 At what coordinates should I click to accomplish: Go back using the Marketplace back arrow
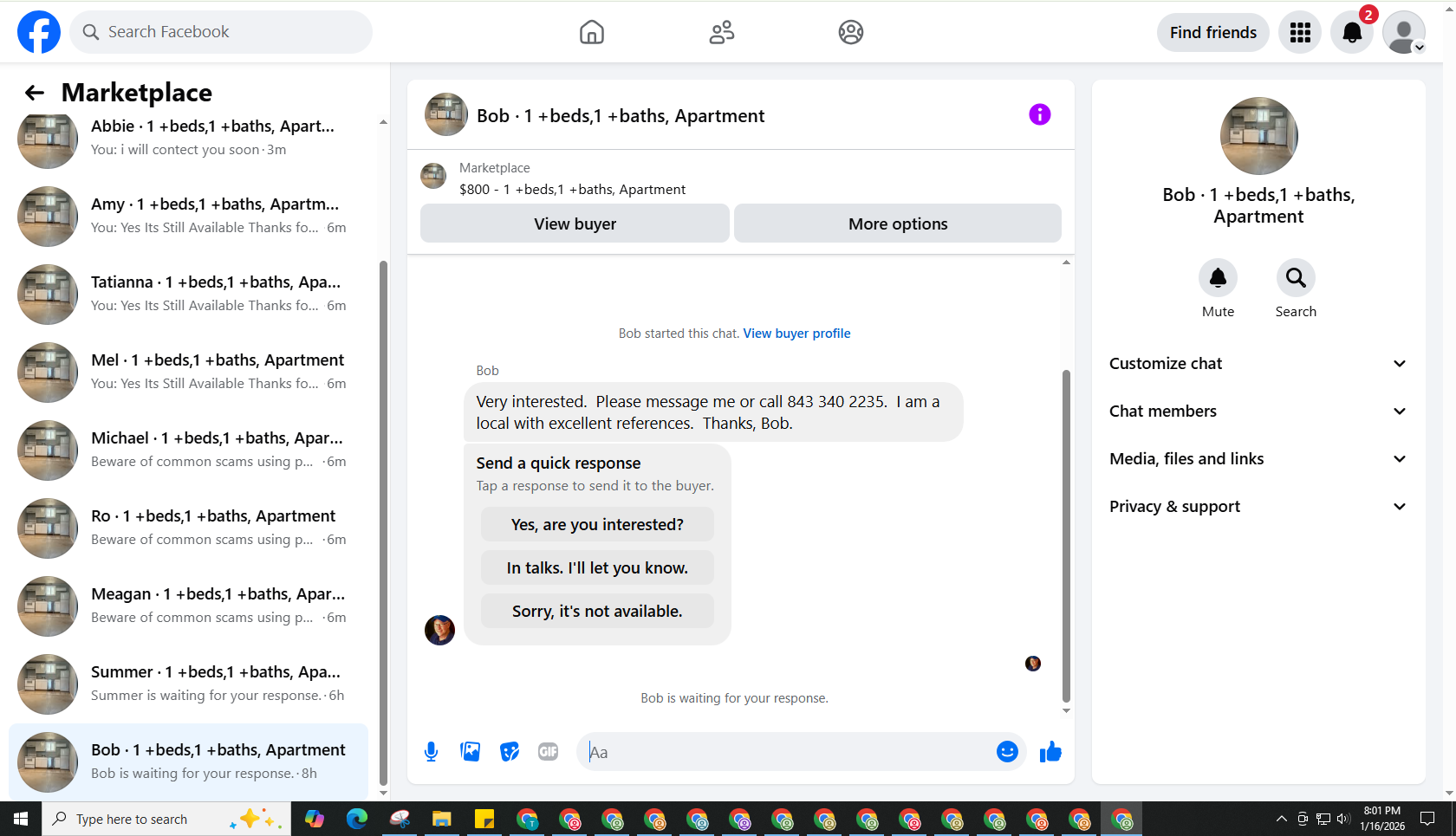pos(34,93)
